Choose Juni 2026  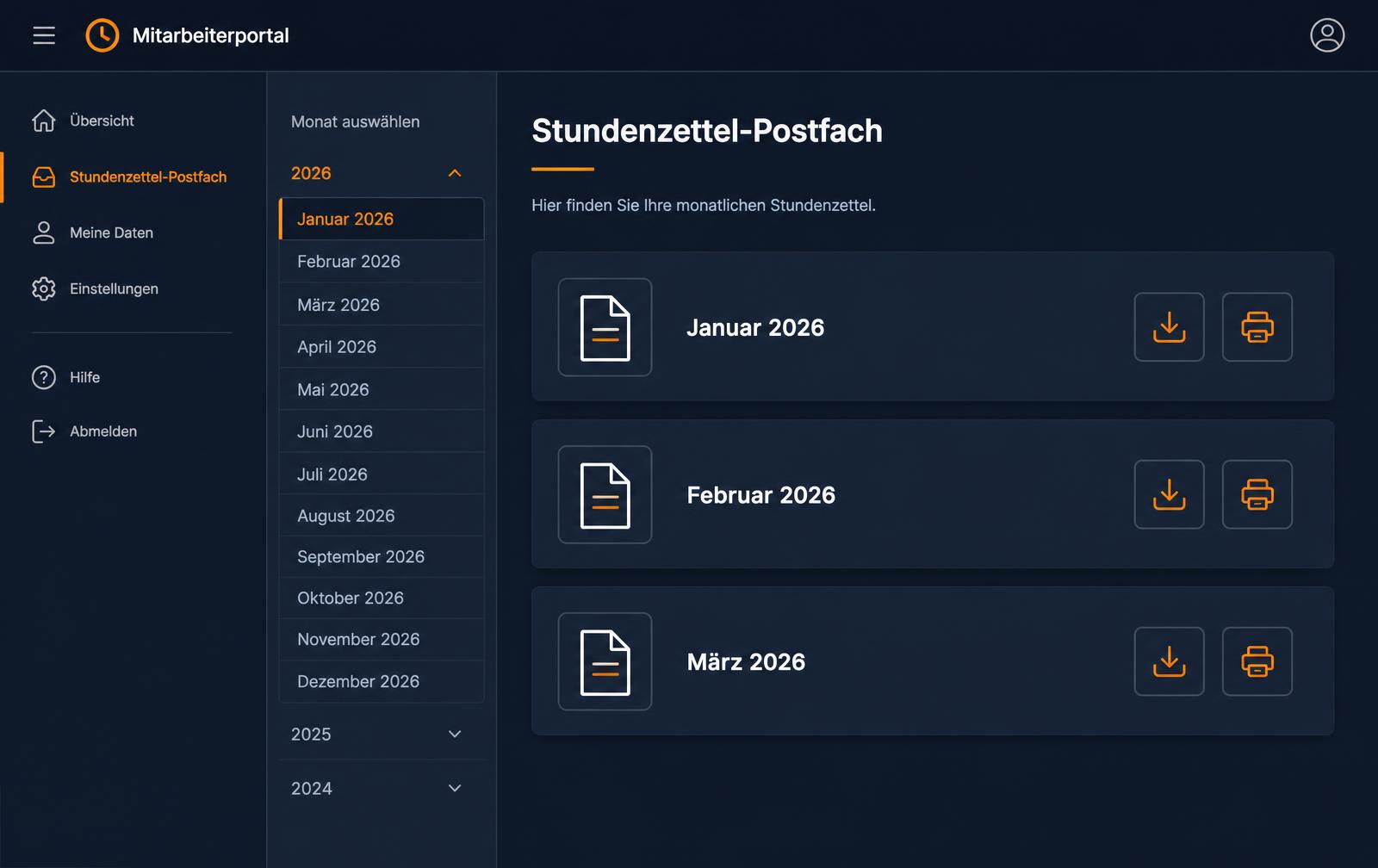[382, 431]
